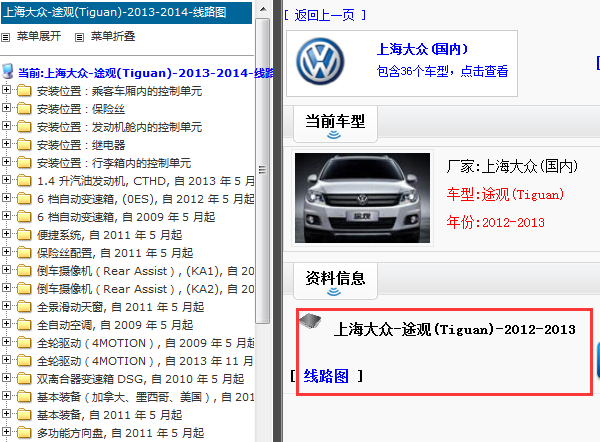Click the 菜单展开 list icon

5,38
